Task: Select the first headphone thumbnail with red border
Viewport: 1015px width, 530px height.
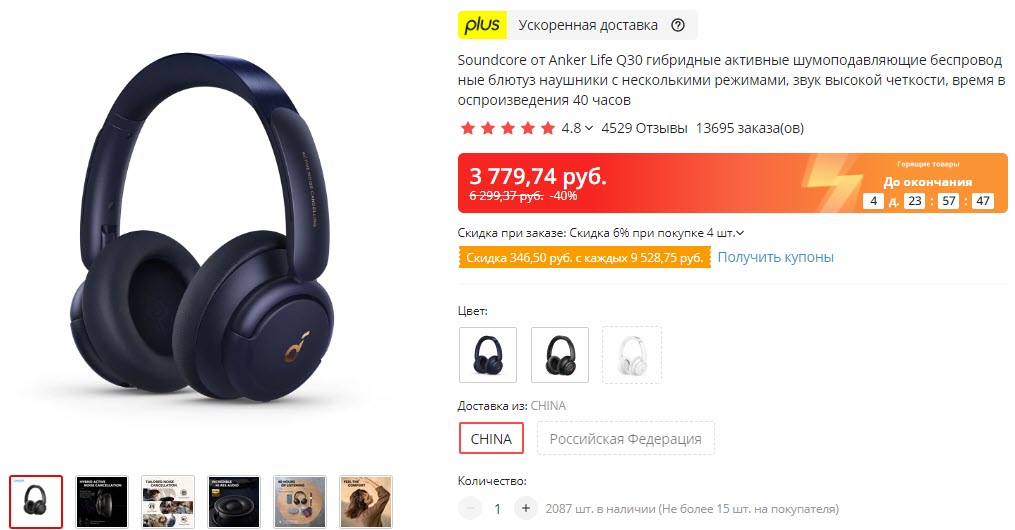Action: [x=36, y=502]
